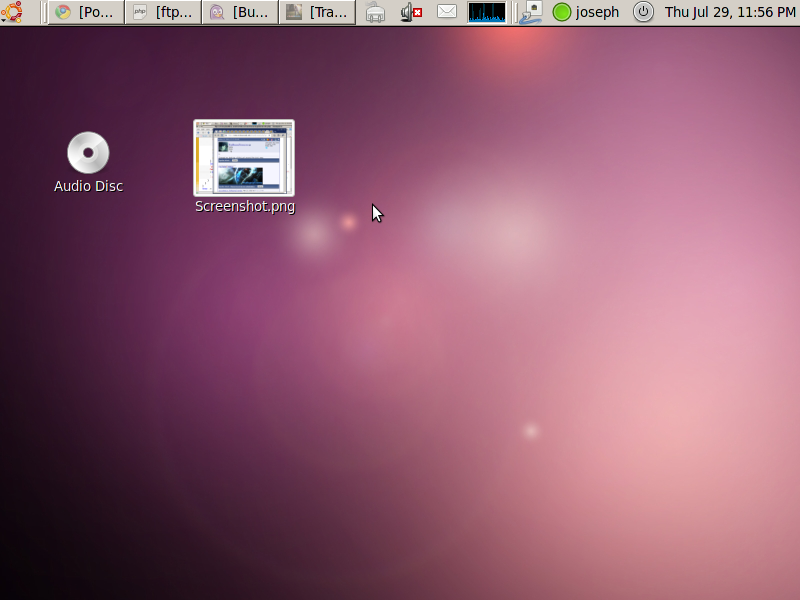The height and width of the screenshot is (600, 800).
Task: Open the mail envelope indicator
Action: (x=447, y=12)
